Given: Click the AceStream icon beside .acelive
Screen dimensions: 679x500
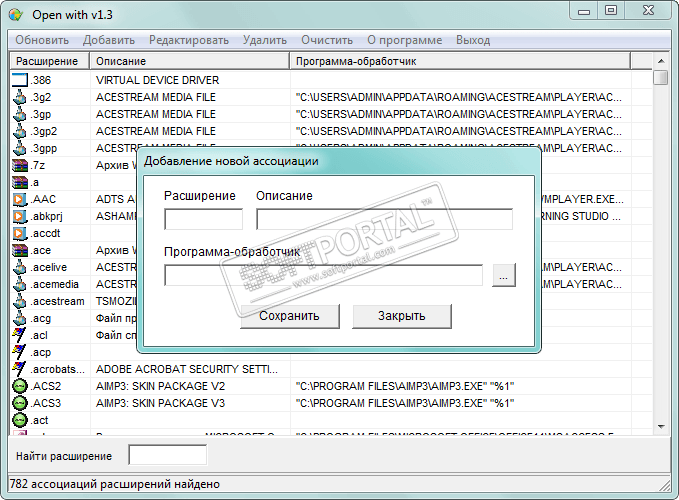Looking at the screenshot, I should (x=19, y=267).
